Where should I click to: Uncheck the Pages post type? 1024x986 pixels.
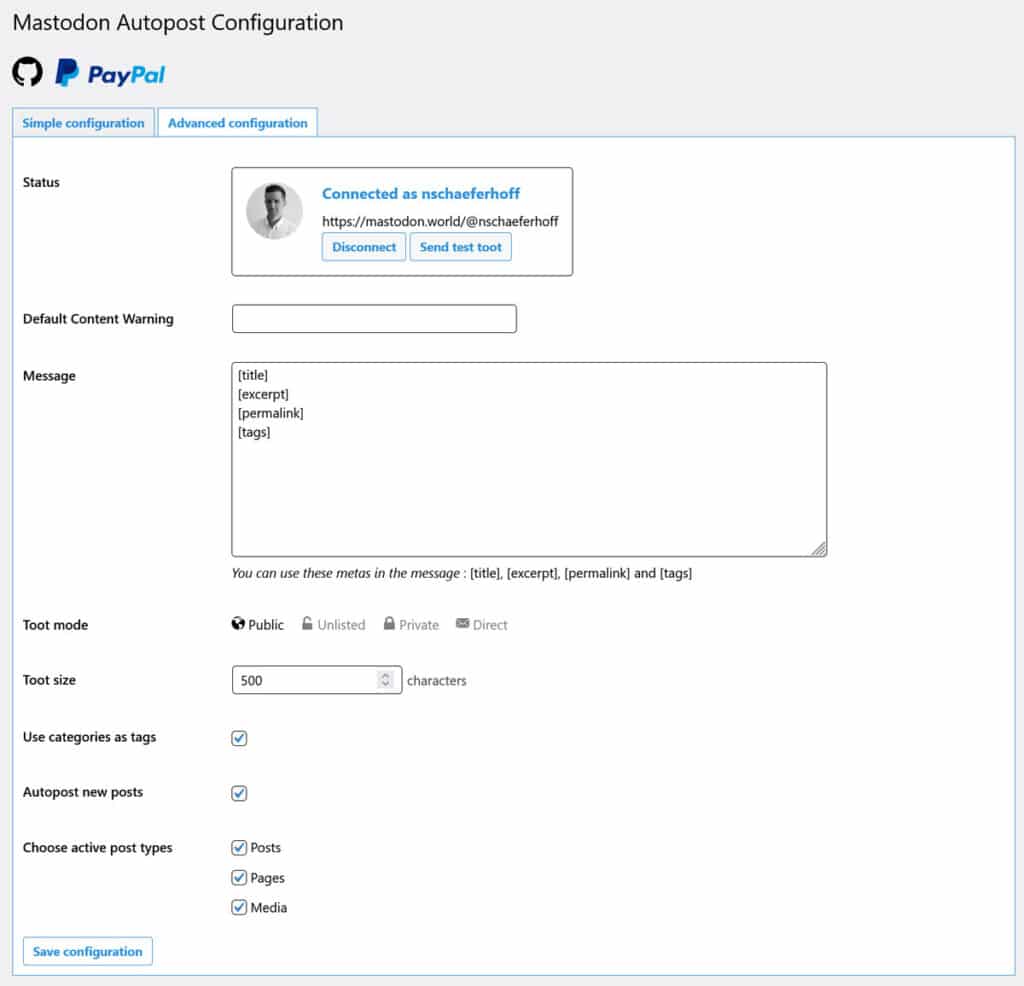click(239, 877)
